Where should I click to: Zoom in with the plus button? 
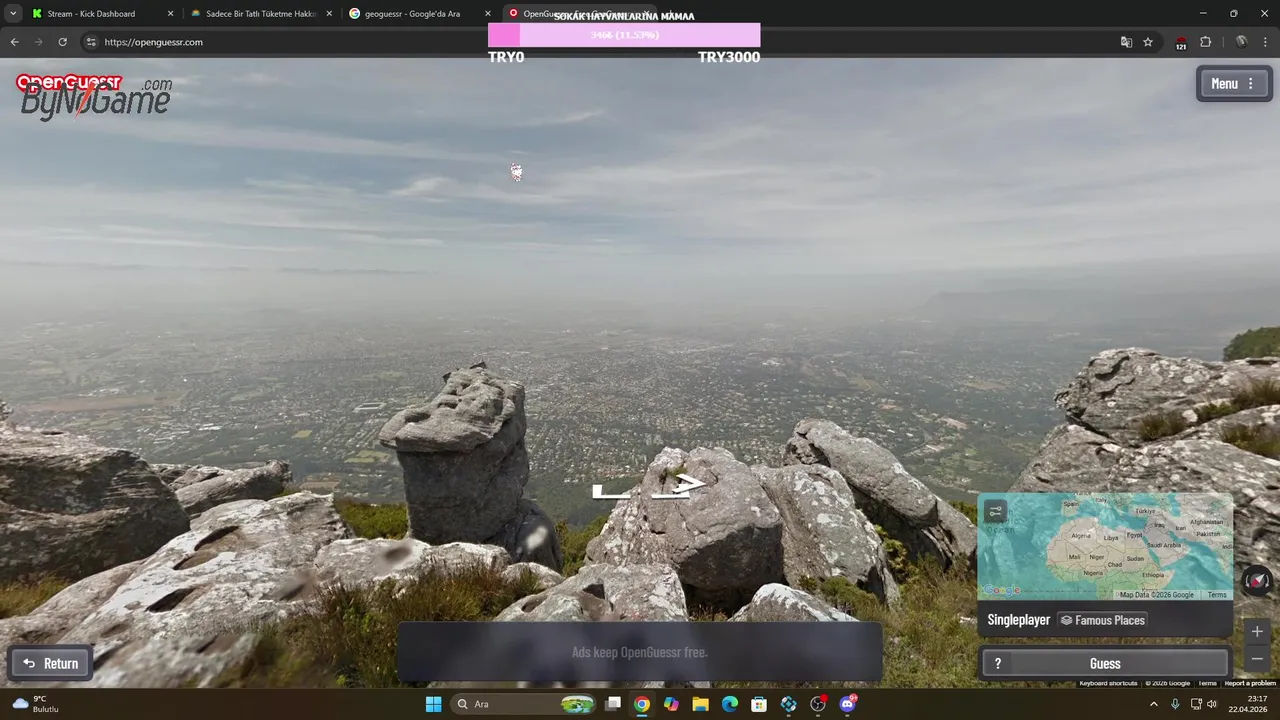1257,631
